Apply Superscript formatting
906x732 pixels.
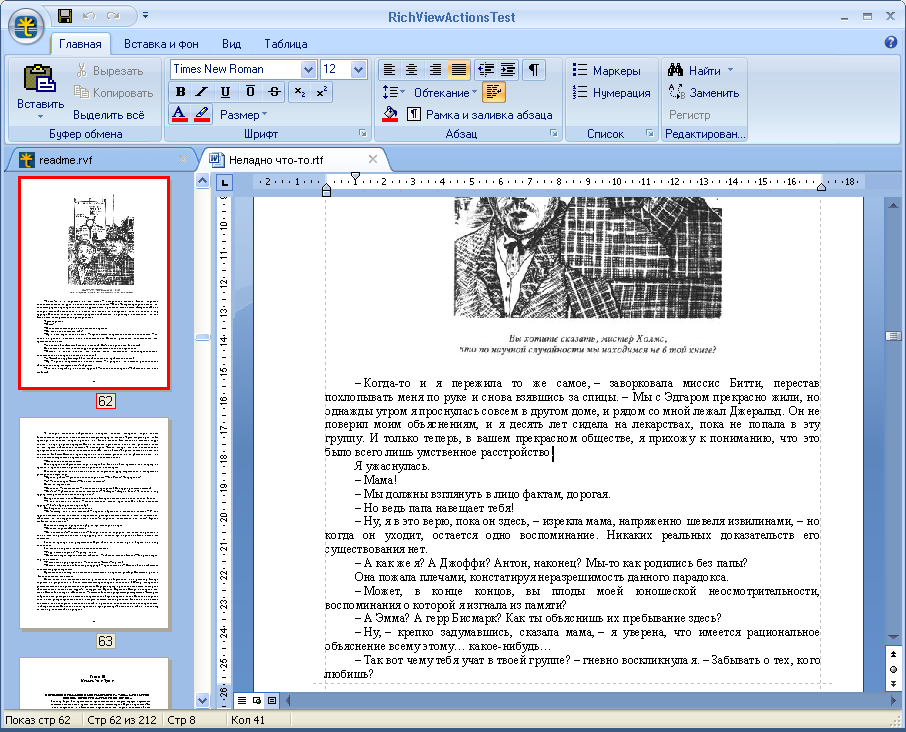coord(322,92)
